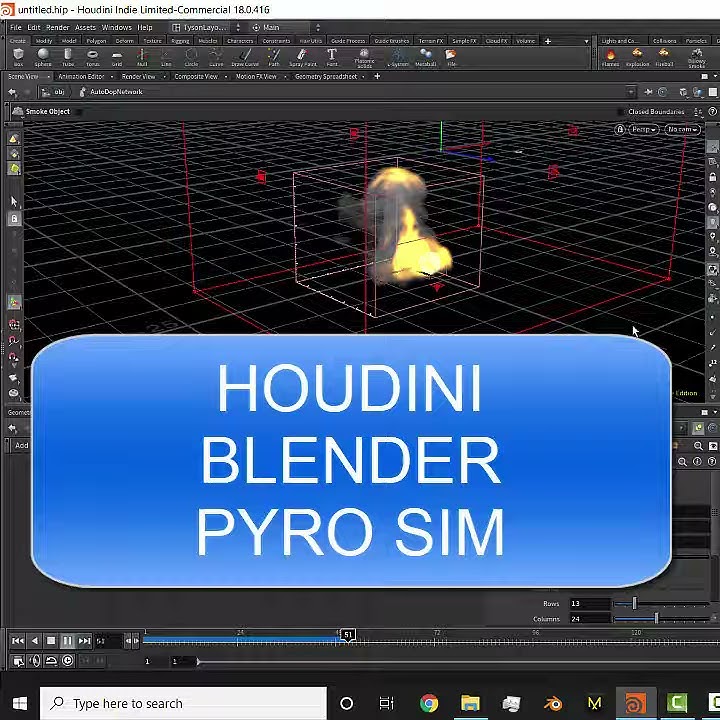
Task: Open the Collisions shelf tab
Action: pyautogui.click(x=664, y=41)
